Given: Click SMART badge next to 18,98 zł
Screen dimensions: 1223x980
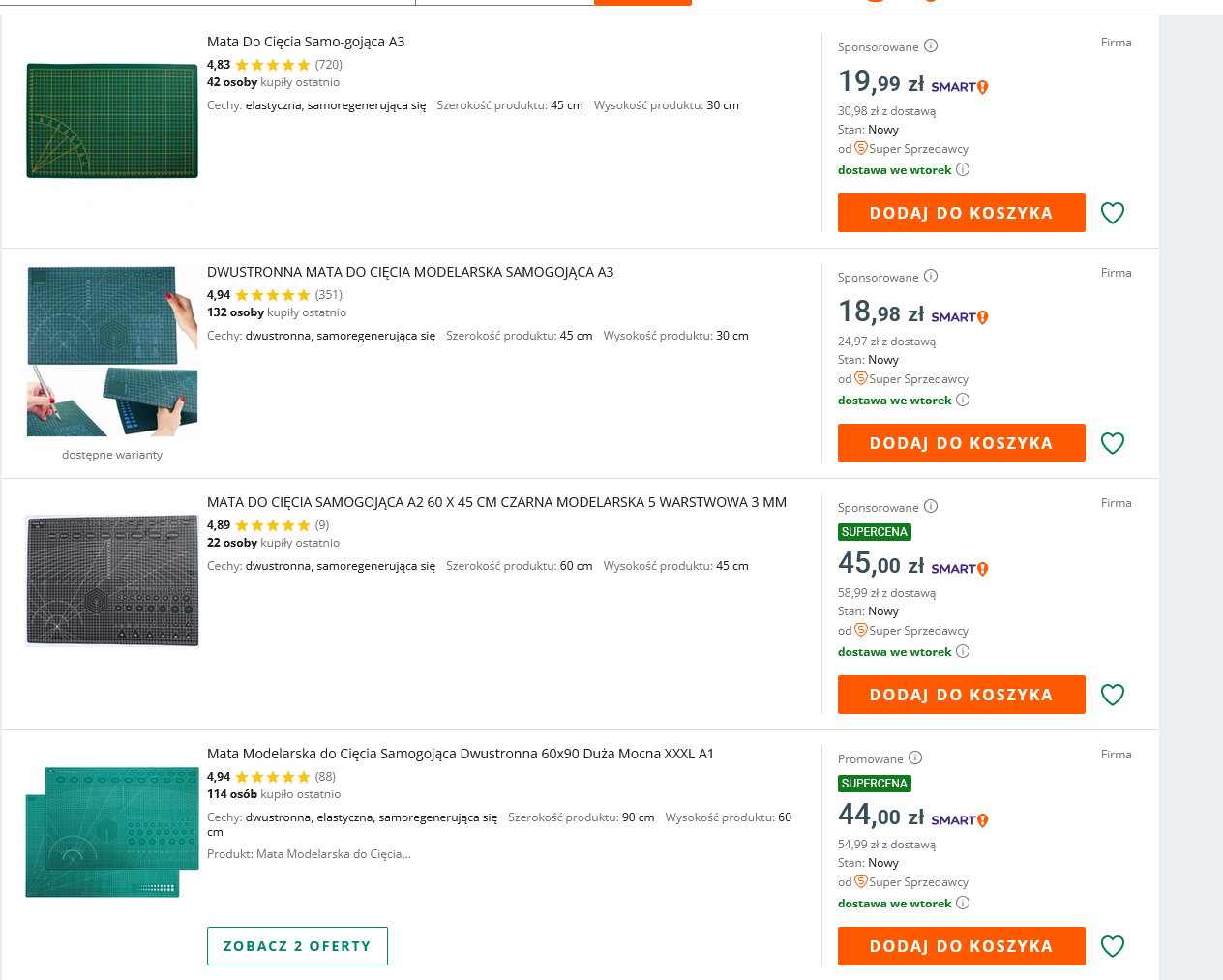Looking at the screenshot, I should 960,317.
